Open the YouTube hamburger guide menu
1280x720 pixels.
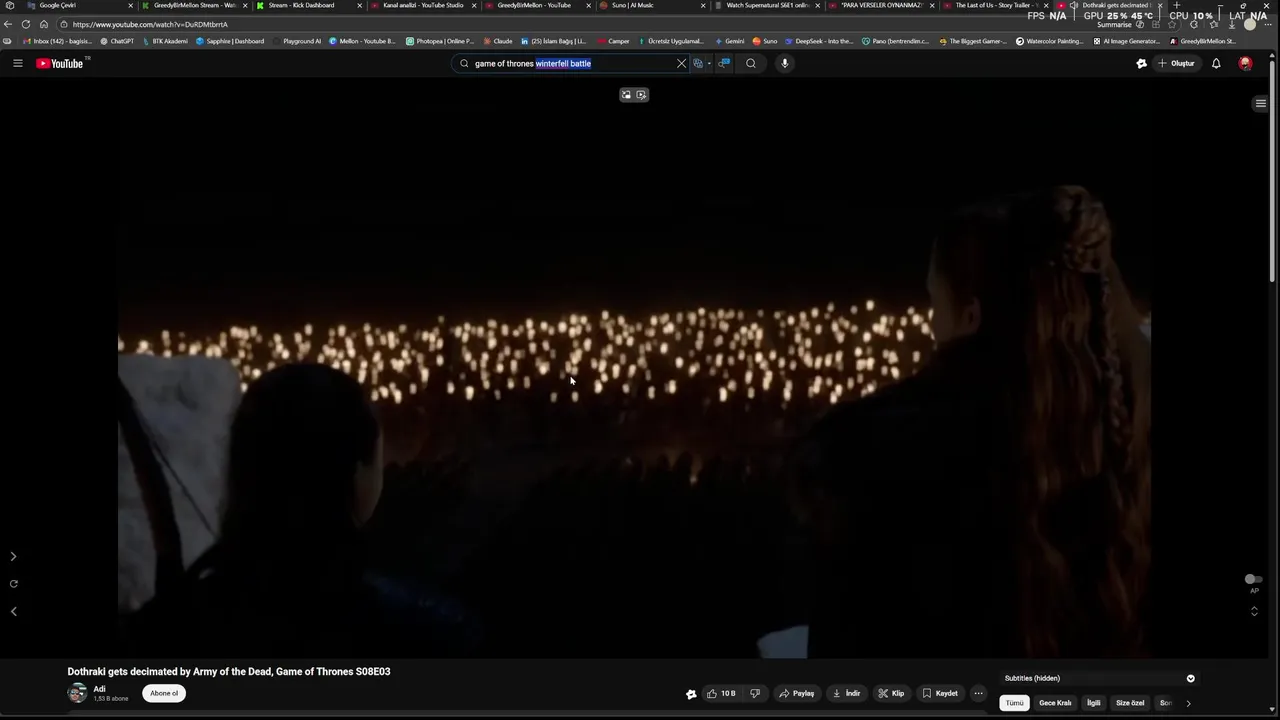[17, 63]
